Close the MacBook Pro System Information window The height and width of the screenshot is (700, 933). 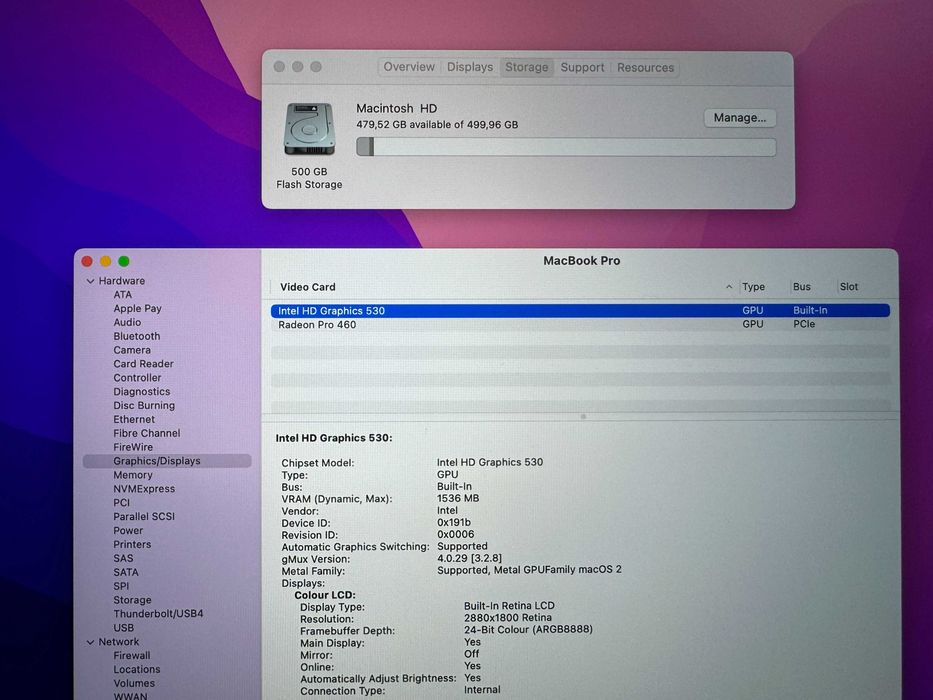coord(87,261)
